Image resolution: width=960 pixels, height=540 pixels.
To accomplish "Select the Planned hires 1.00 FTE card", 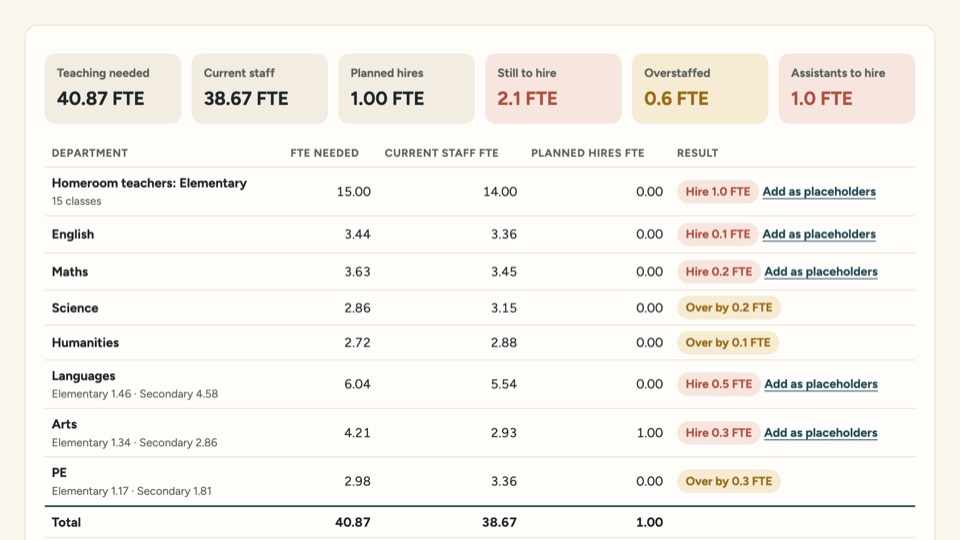I will click(407, 88).
